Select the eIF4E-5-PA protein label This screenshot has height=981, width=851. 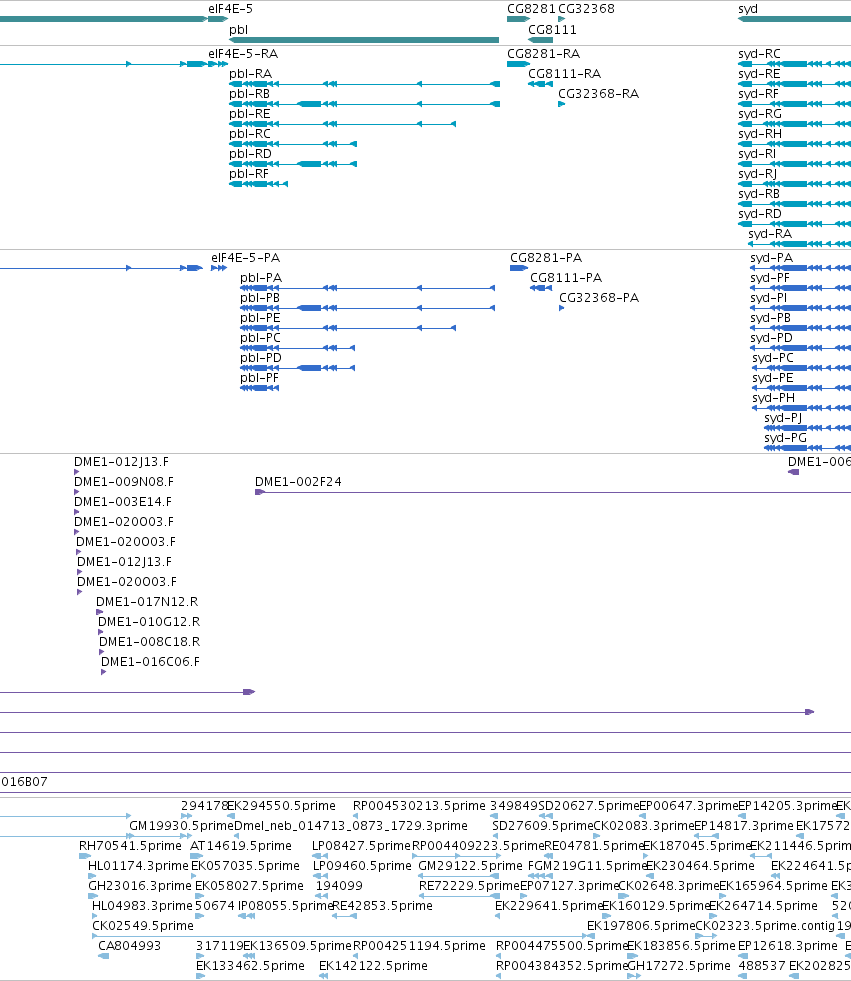pos(246,258)
